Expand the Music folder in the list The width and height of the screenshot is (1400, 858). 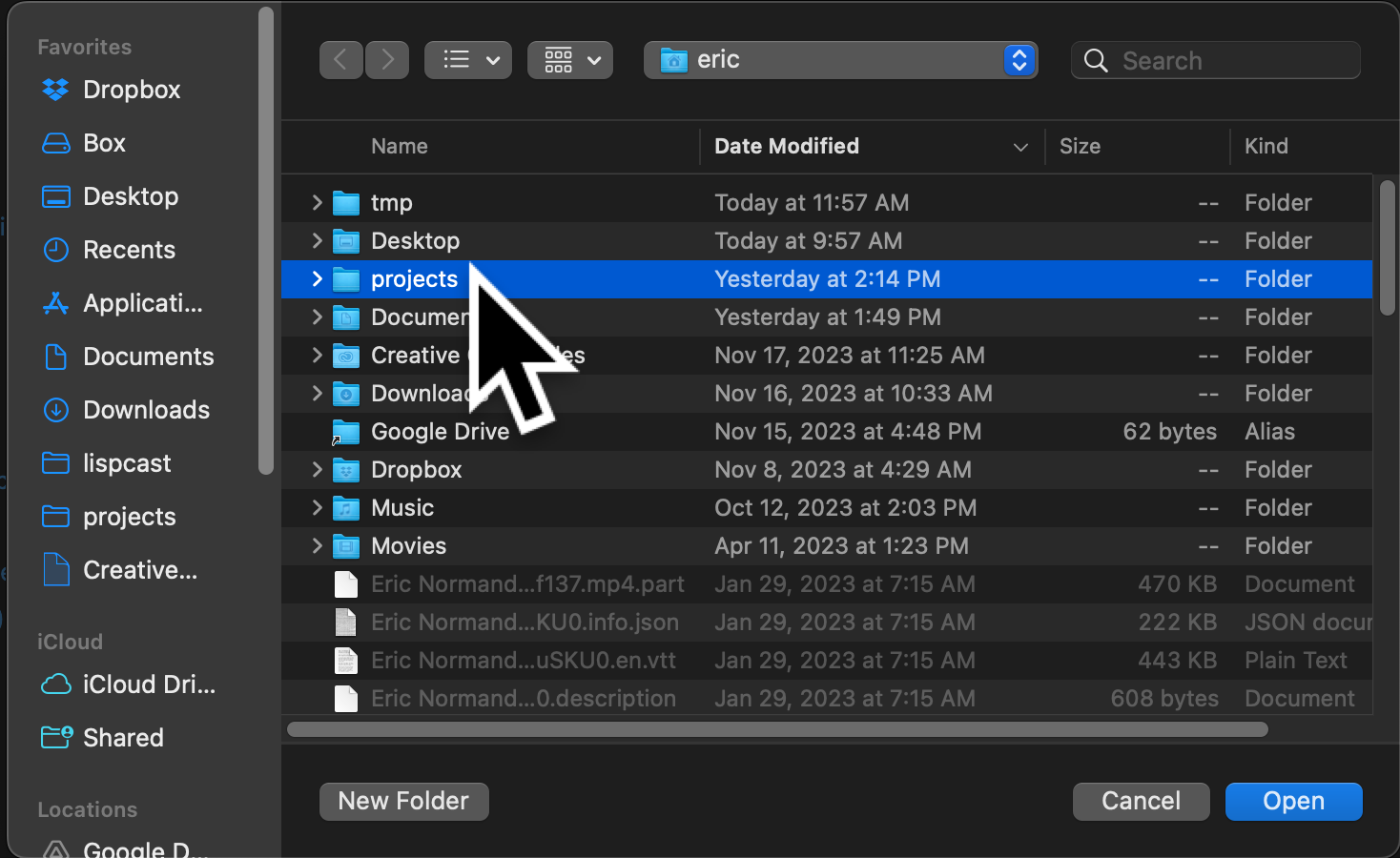tap(316, 507)
